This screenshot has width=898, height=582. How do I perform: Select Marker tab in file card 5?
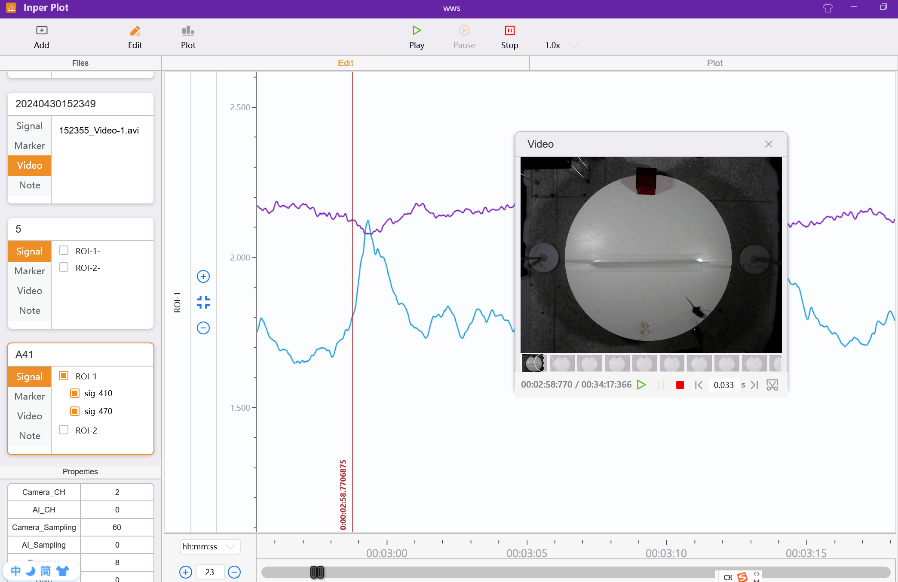[29, 270]
